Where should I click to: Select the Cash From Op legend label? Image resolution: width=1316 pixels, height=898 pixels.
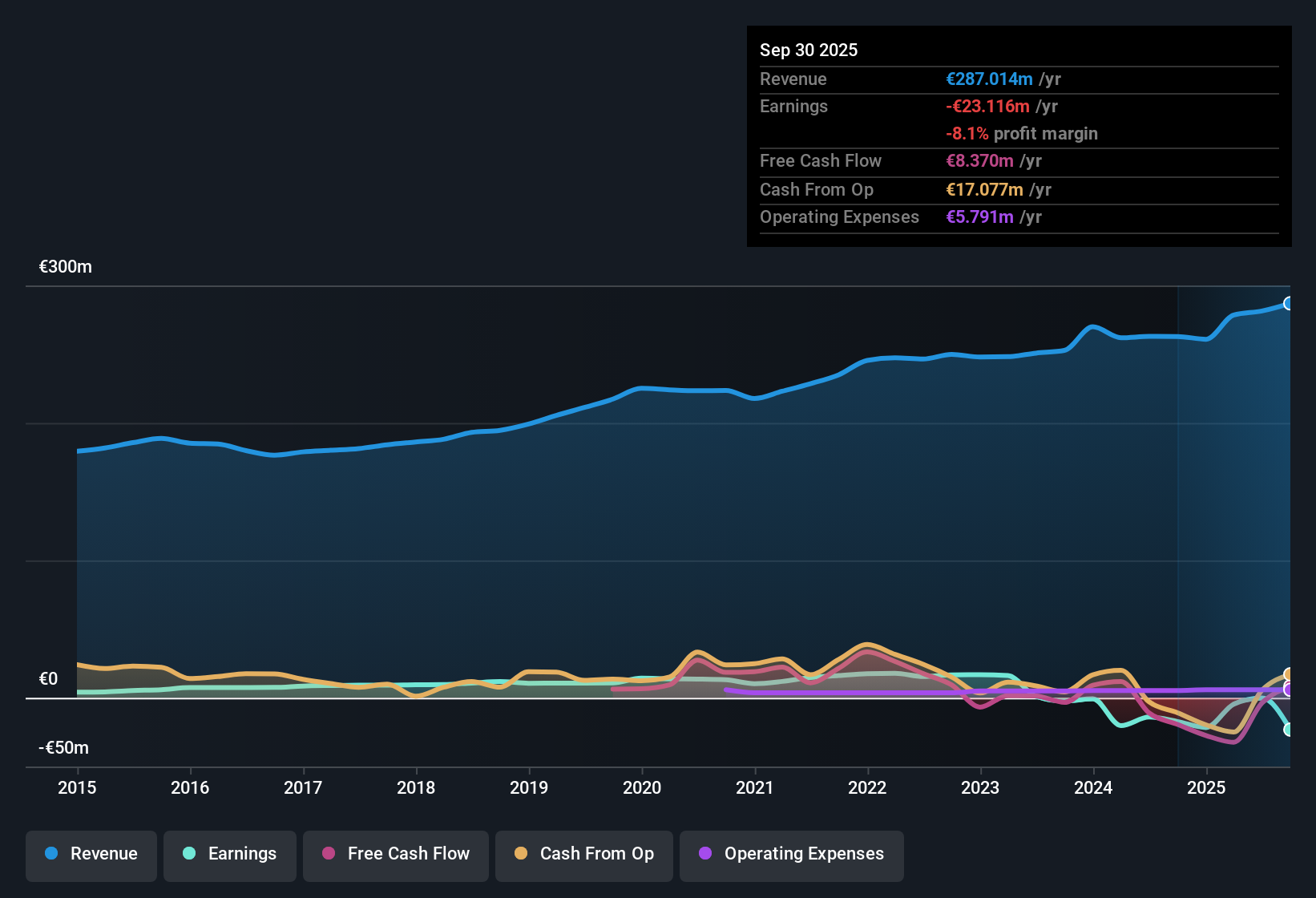click(596, 854)
